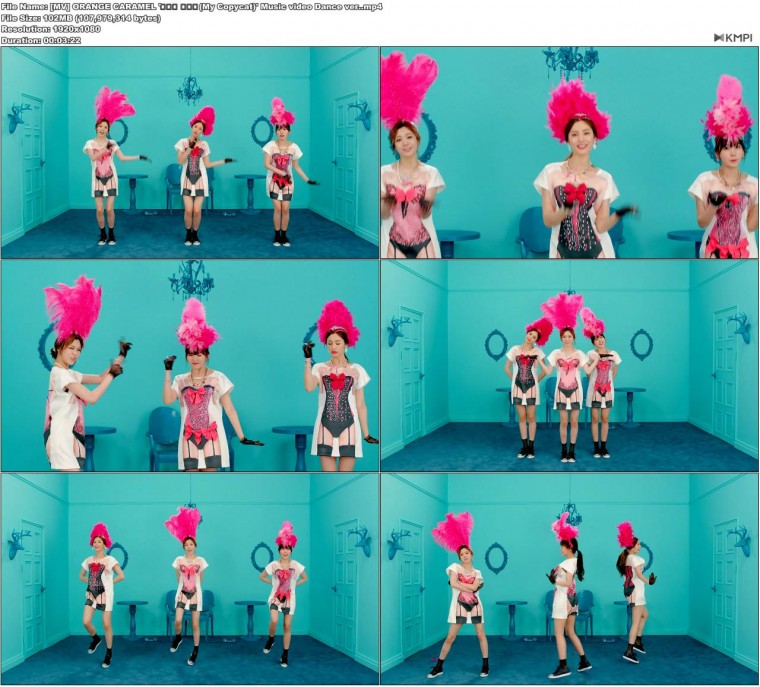The height and width of the screenshot is (687, 760).
Task: Open the bottom-left dancing thumbnail
Action: [x=190, y=579]
